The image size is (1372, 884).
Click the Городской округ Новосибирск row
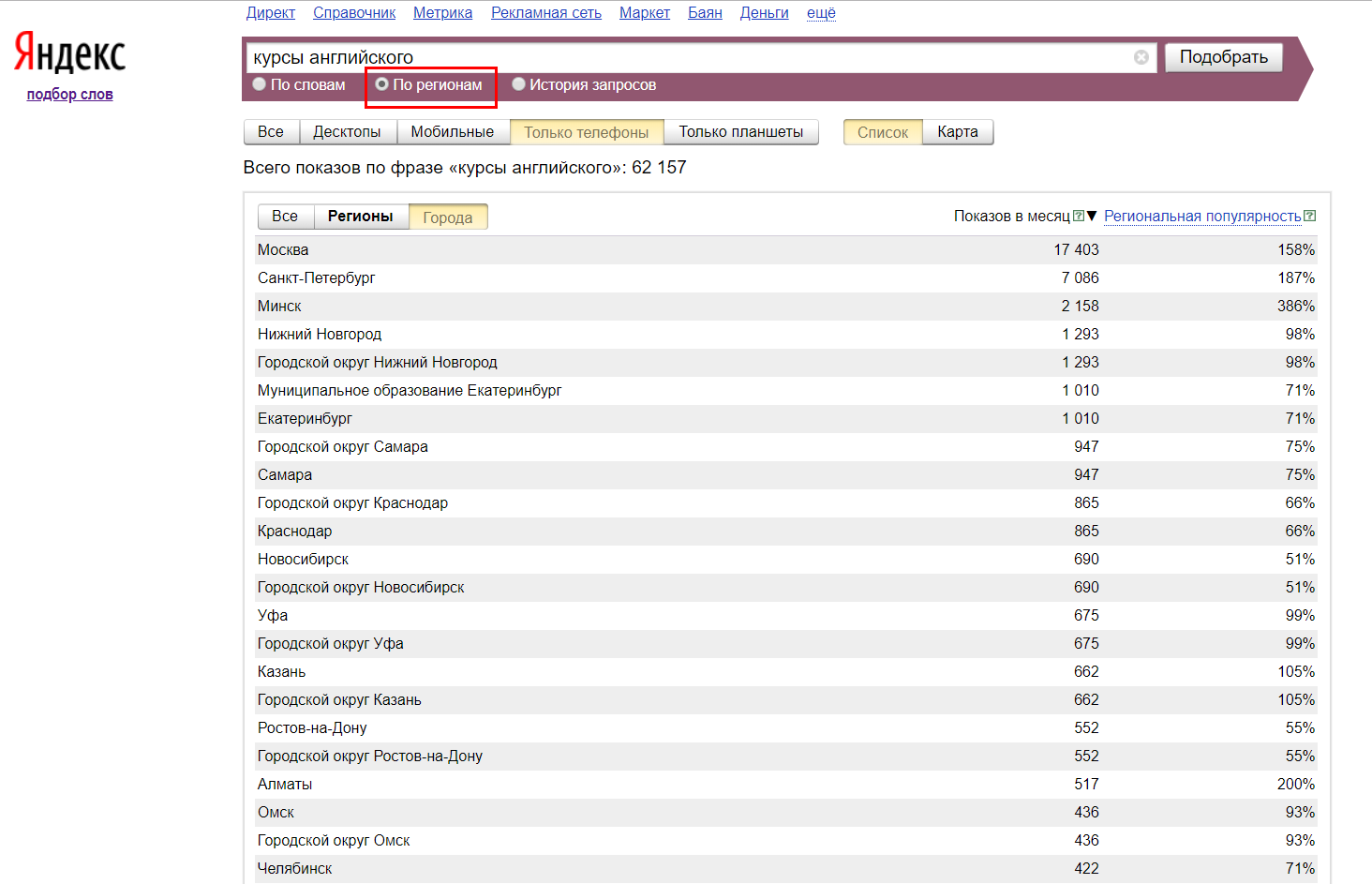click(x=786, y=587)
